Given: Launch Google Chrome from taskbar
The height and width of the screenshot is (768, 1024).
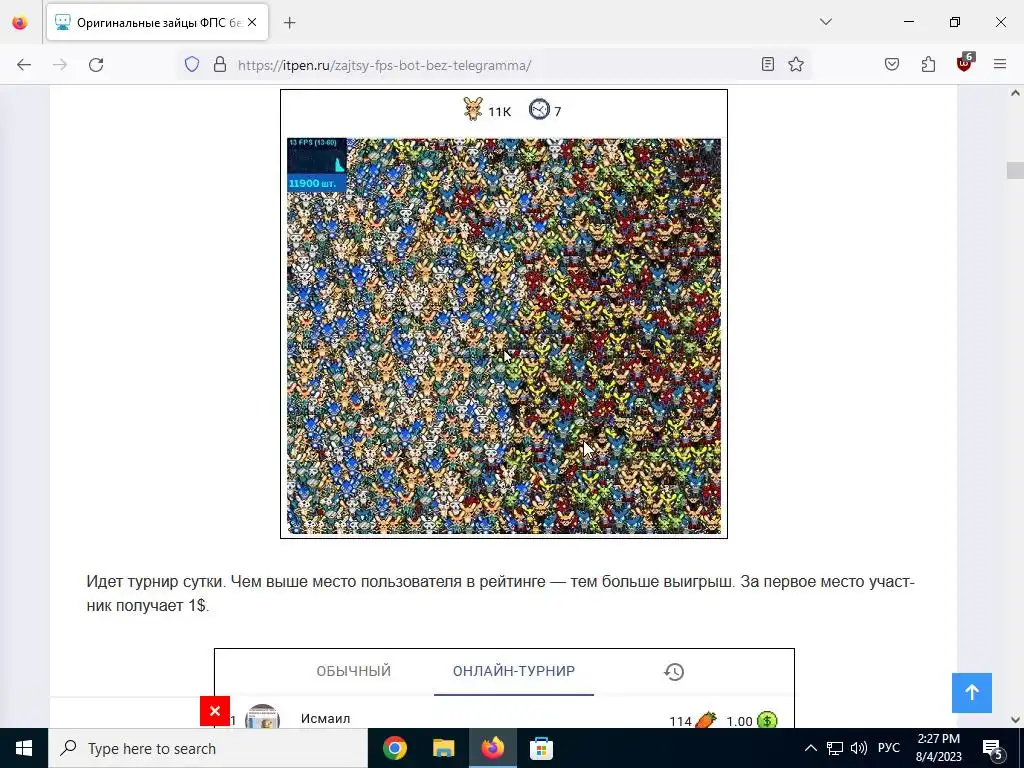Looking at the screenshot, I should (394, 748).
